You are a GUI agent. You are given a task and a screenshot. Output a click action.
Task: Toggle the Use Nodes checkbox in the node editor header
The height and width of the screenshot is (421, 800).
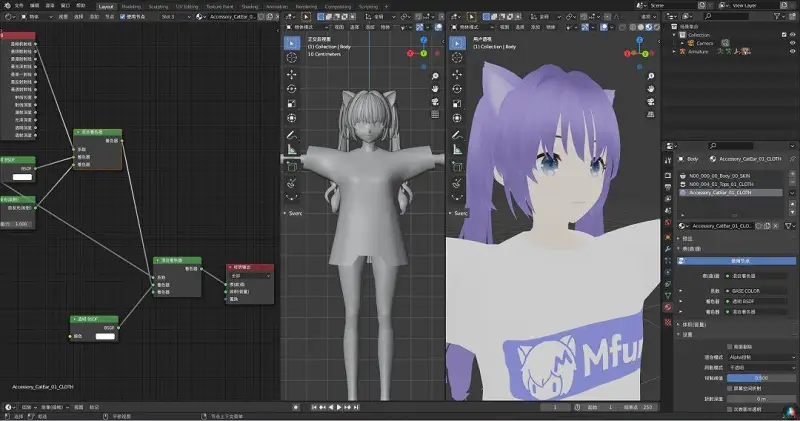[122, 16]
